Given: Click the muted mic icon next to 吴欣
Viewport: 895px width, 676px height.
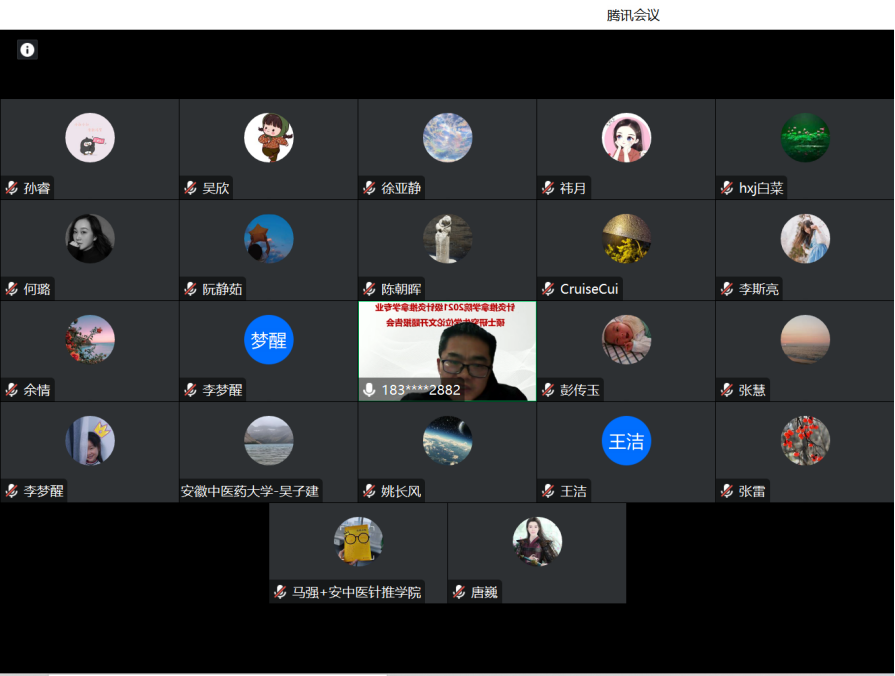Looking at the screenshot, I should (x=190, y=188).
